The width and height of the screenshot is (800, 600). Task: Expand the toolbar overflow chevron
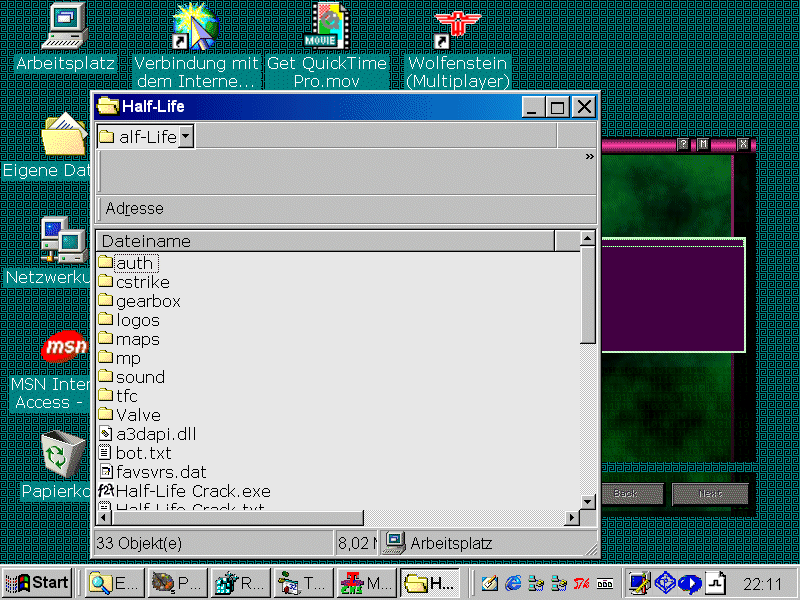pyautogui.click(x=589, y=156)
